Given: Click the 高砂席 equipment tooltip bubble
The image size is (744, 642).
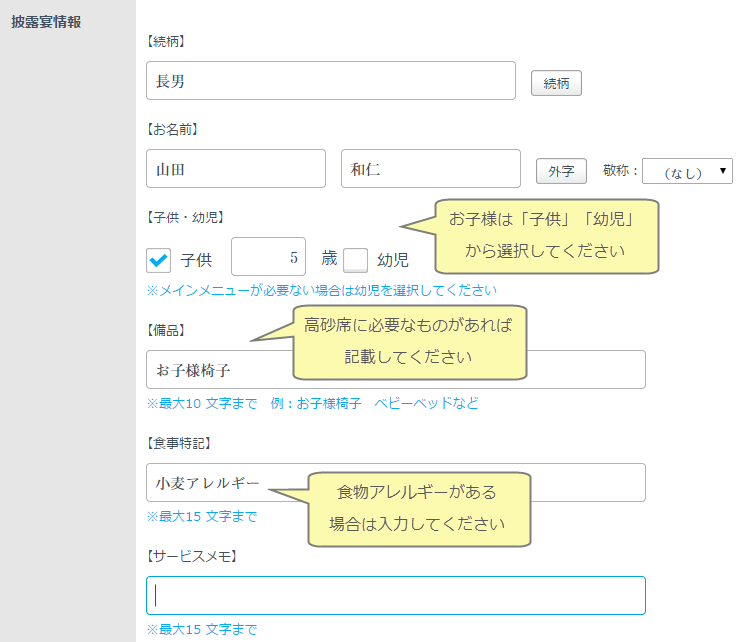Looking at the screenshot, I should click(410, 342).
